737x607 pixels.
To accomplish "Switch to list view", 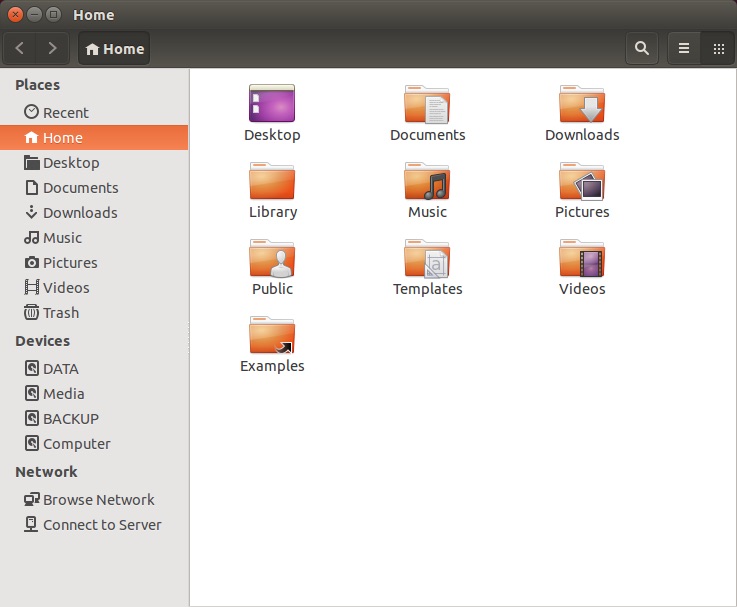I will click(684, 48).
